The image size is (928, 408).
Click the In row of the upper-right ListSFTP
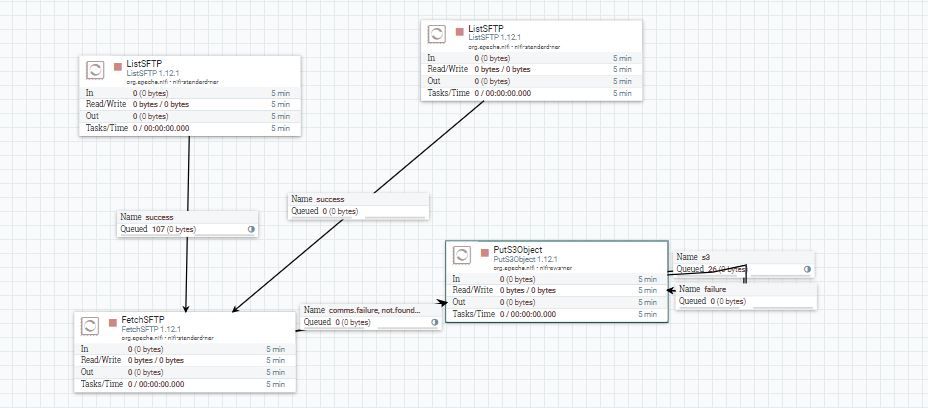531,58
